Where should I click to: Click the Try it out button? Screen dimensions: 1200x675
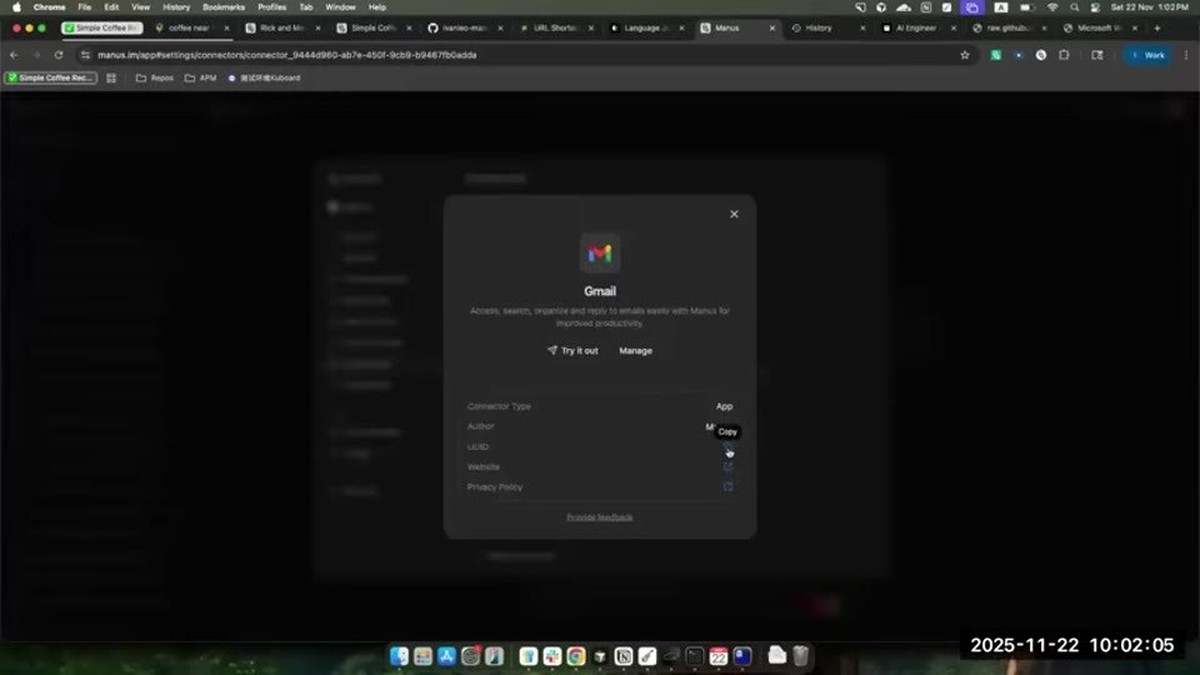tap(573, 351)
